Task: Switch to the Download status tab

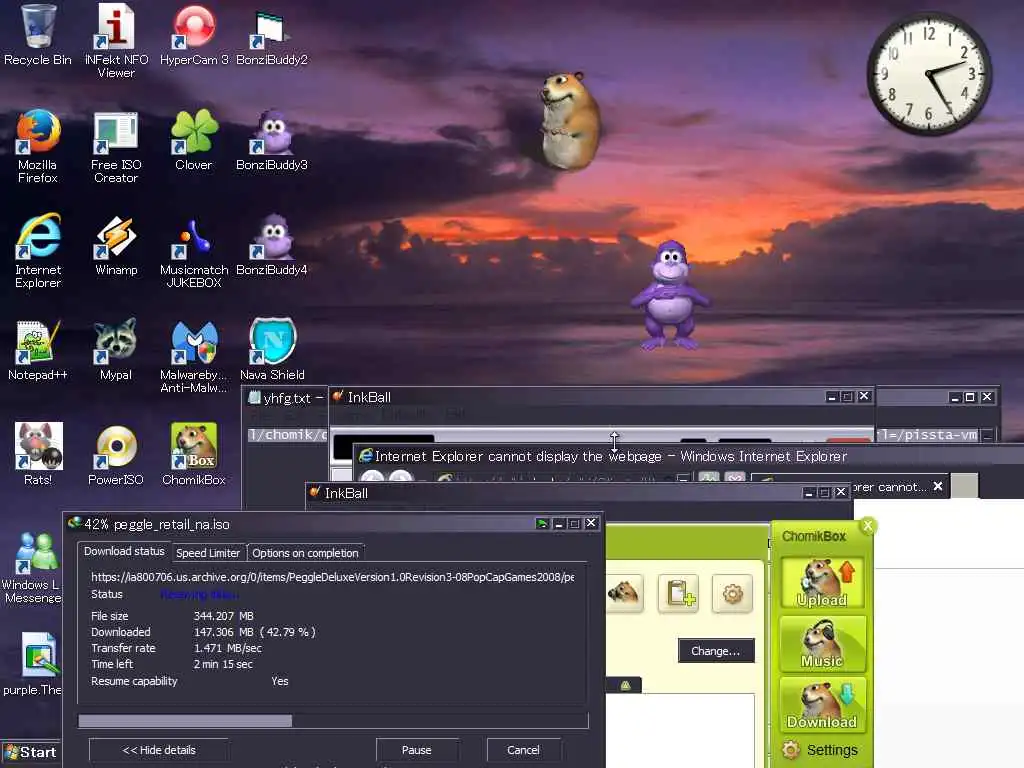Action: [x=124, y=551]
